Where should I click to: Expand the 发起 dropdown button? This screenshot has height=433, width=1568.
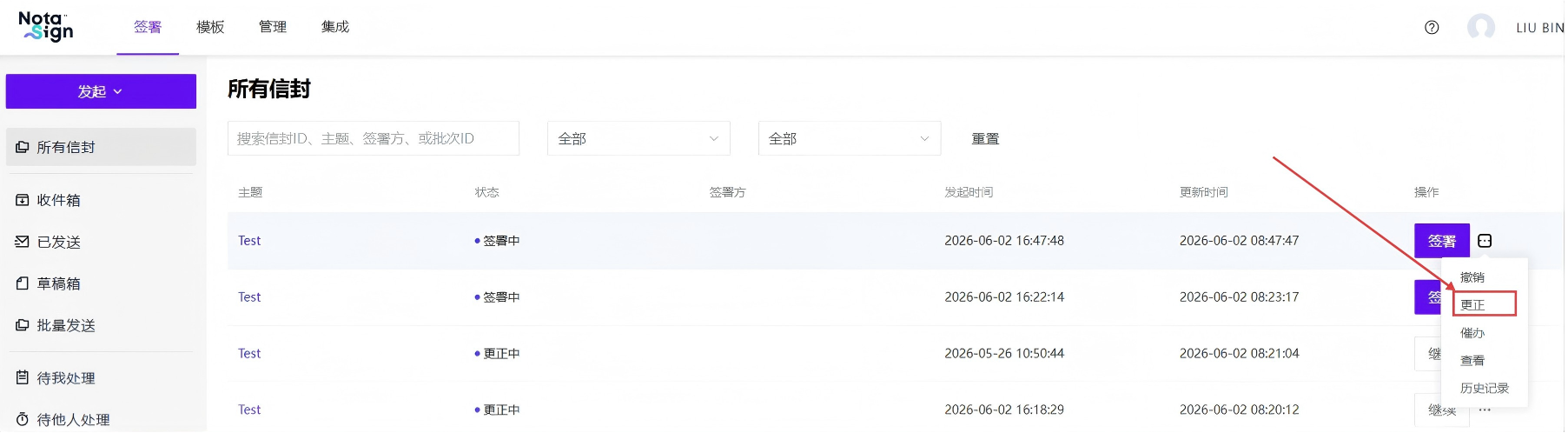pos(101,91)
